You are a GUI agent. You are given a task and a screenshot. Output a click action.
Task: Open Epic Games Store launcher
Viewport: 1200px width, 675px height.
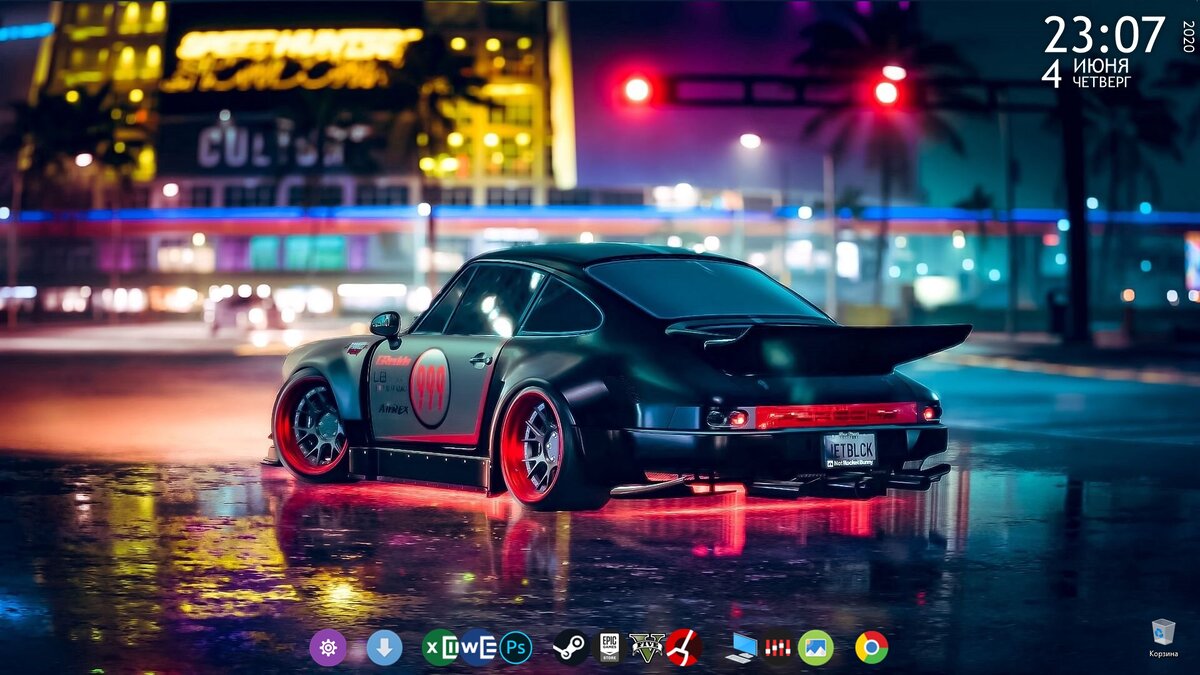(609, 648)
